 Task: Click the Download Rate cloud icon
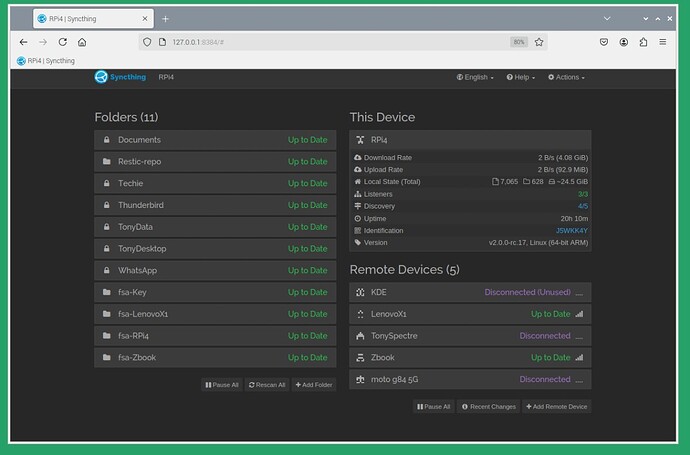[x=358, y=158]
